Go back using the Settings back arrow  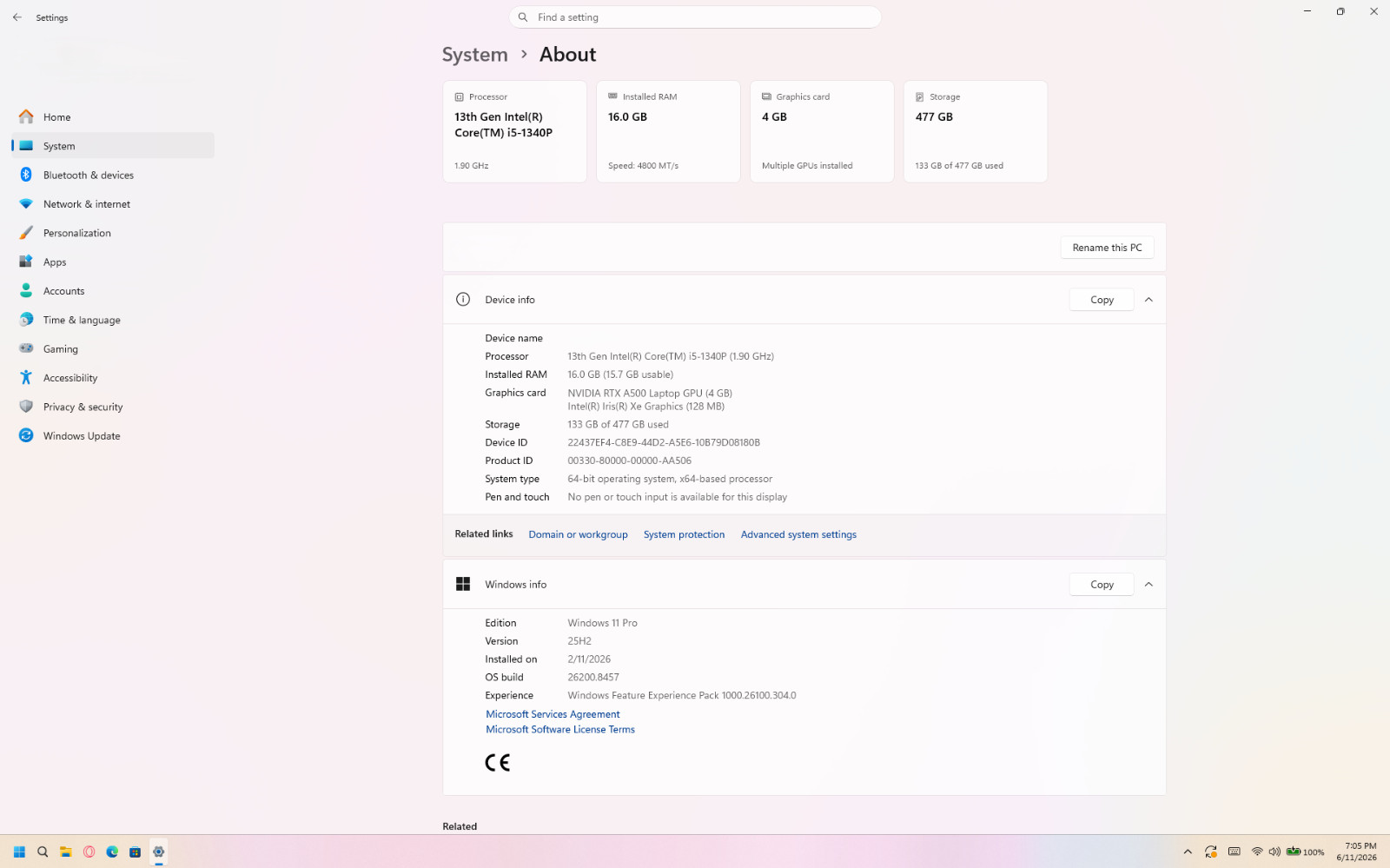click(17, 17)
